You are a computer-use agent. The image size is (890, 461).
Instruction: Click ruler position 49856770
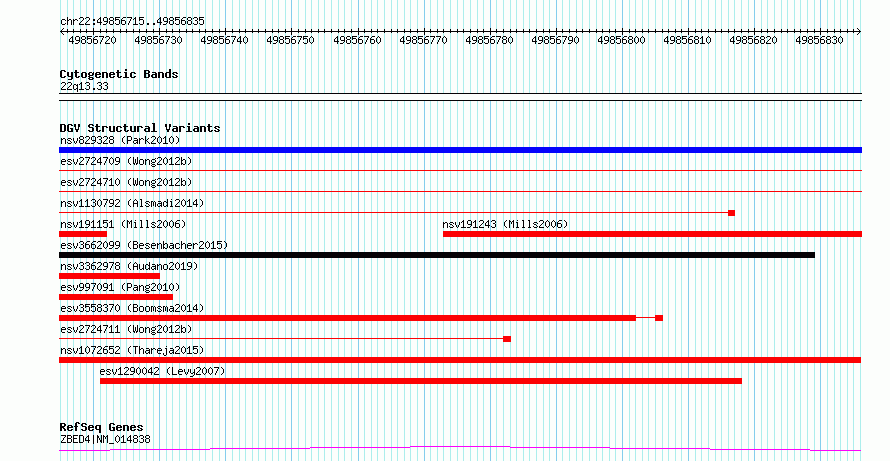pyautogui.click(x=423, y=40)
